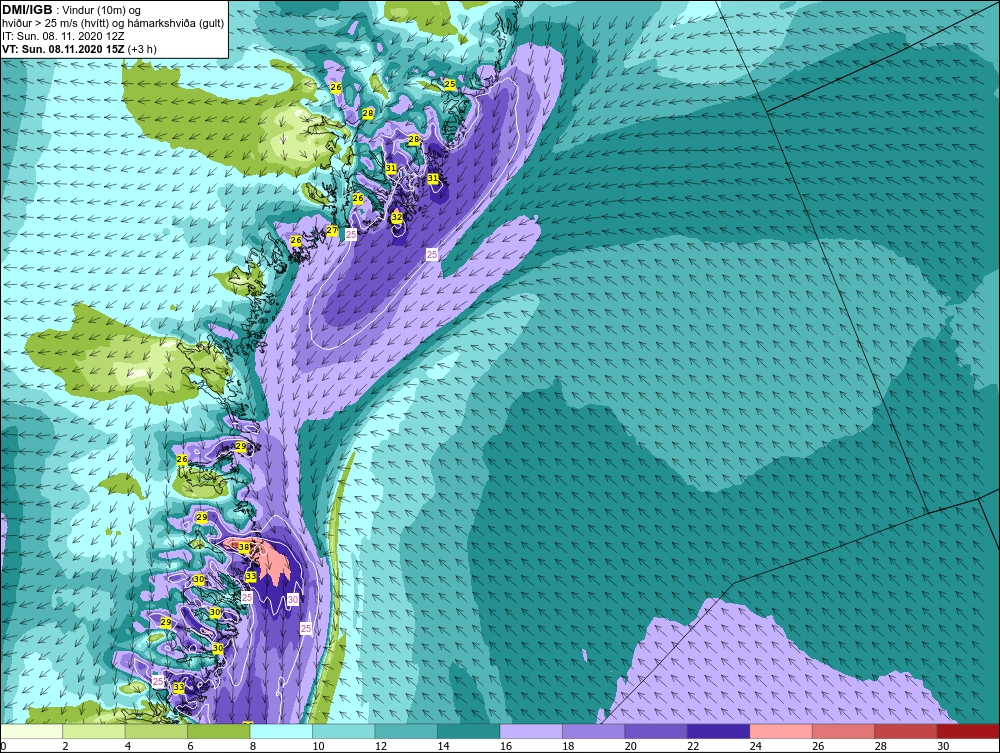Click the yellow max gust label "27"
Screen dimensions: 1000x753
(x=332, y=230)
